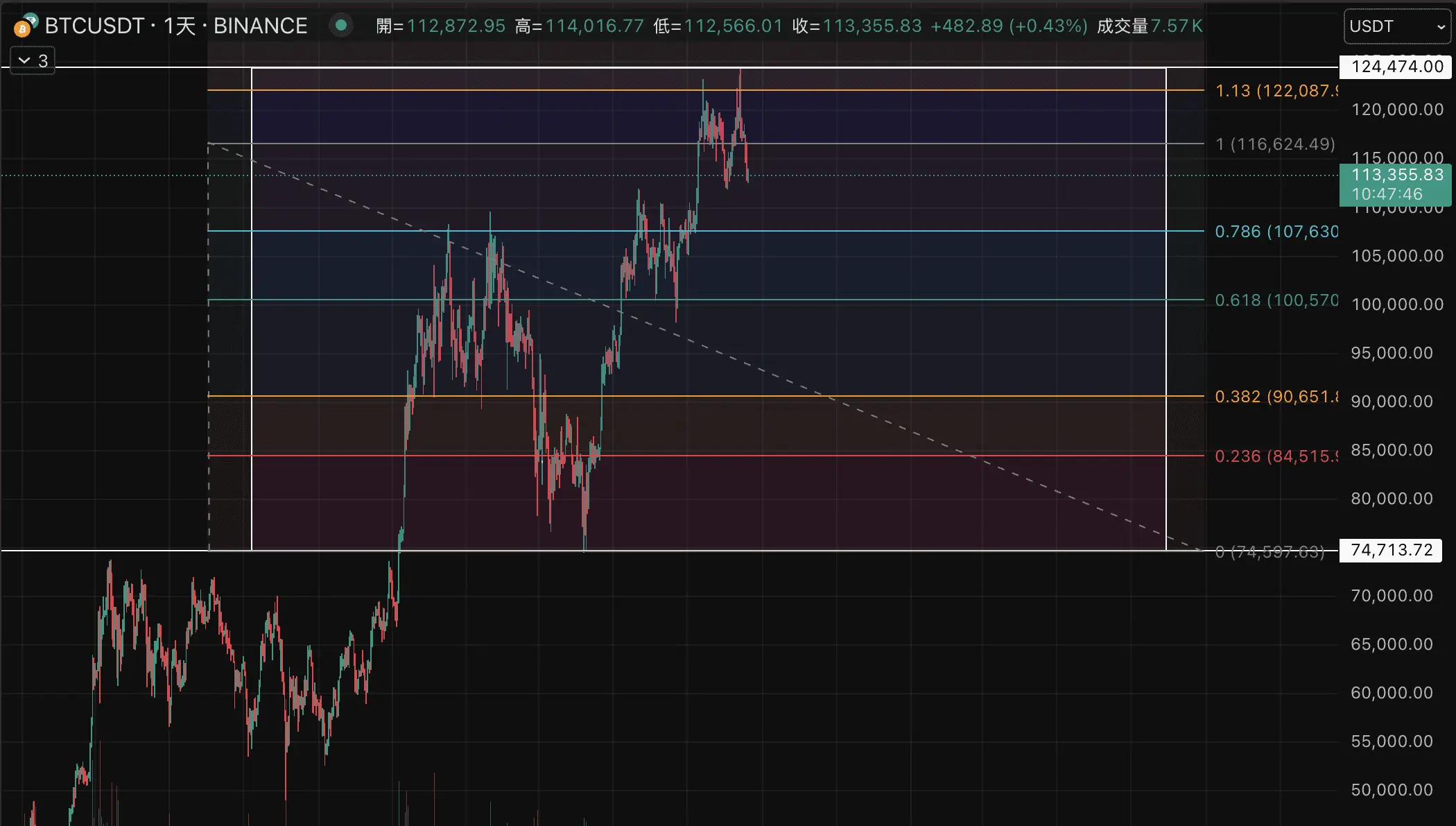1456x826 pixels.
Task: Click the 95,000.00 price axis tick
Action: click(x=1392, y=353)
